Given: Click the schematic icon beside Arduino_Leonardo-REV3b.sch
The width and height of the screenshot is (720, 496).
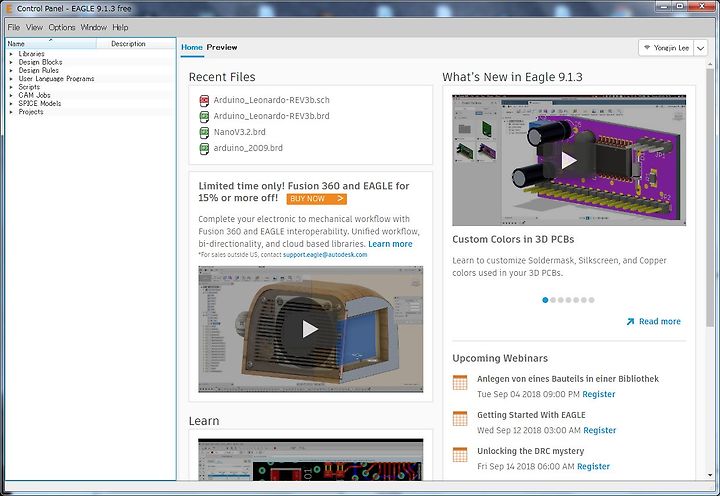Looking at the screenshot, I should coord(204,101).
